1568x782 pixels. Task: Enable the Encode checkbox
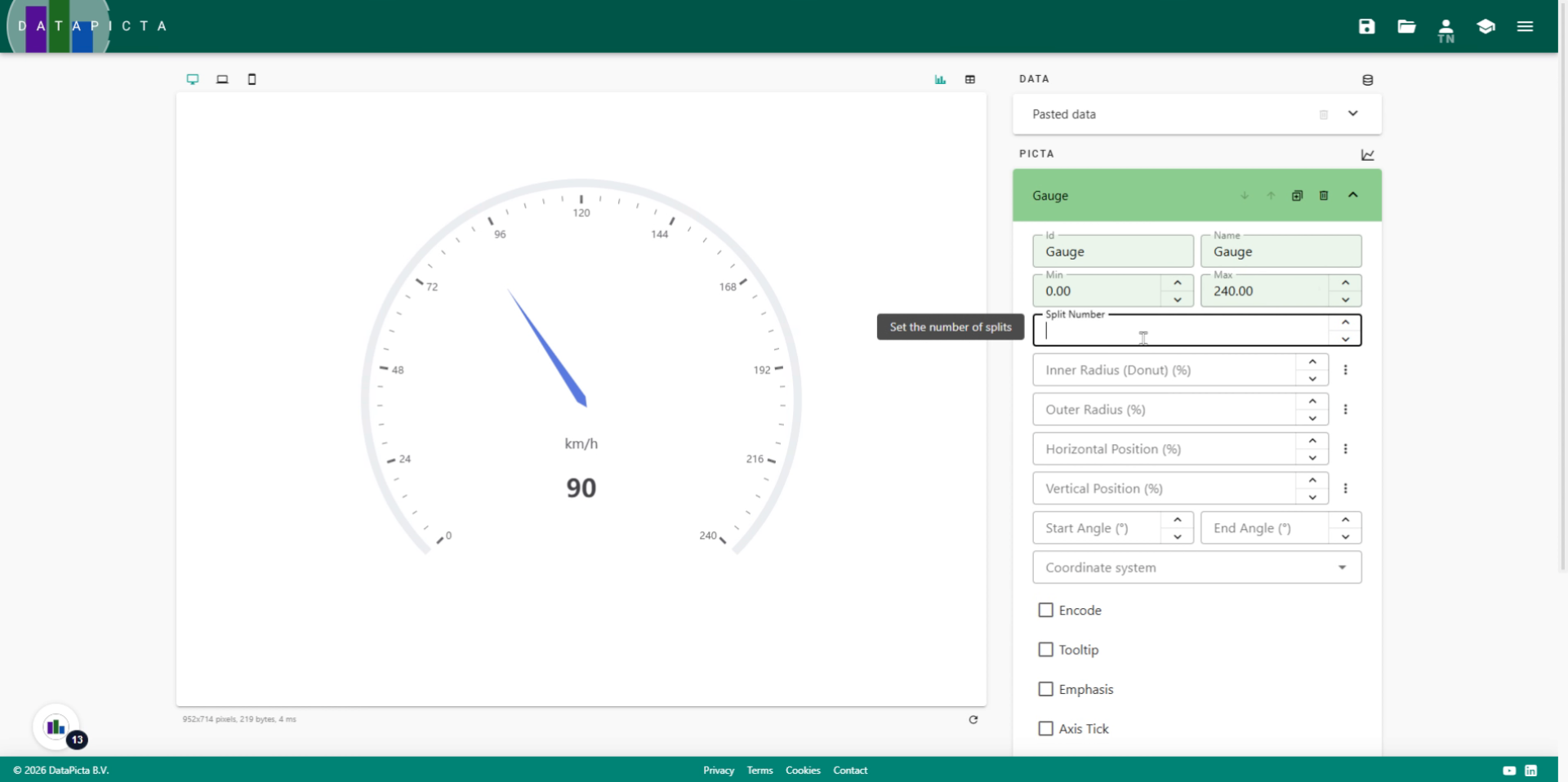tap(1045, 610)
